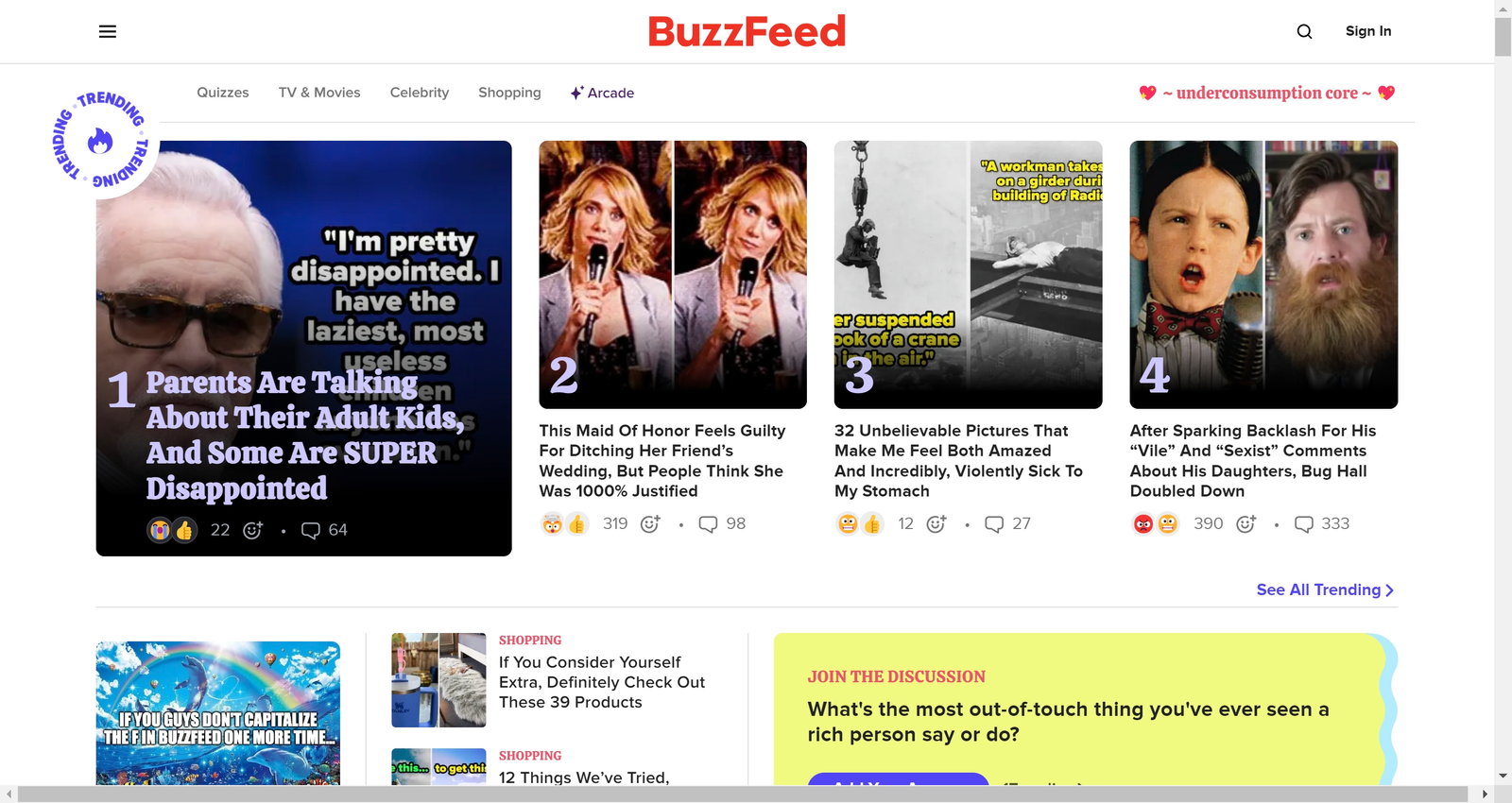This screenshot has width=1512, height=803.
Task: Add reaction to Maid Of Honor article
Action: [x=650, y=523]
